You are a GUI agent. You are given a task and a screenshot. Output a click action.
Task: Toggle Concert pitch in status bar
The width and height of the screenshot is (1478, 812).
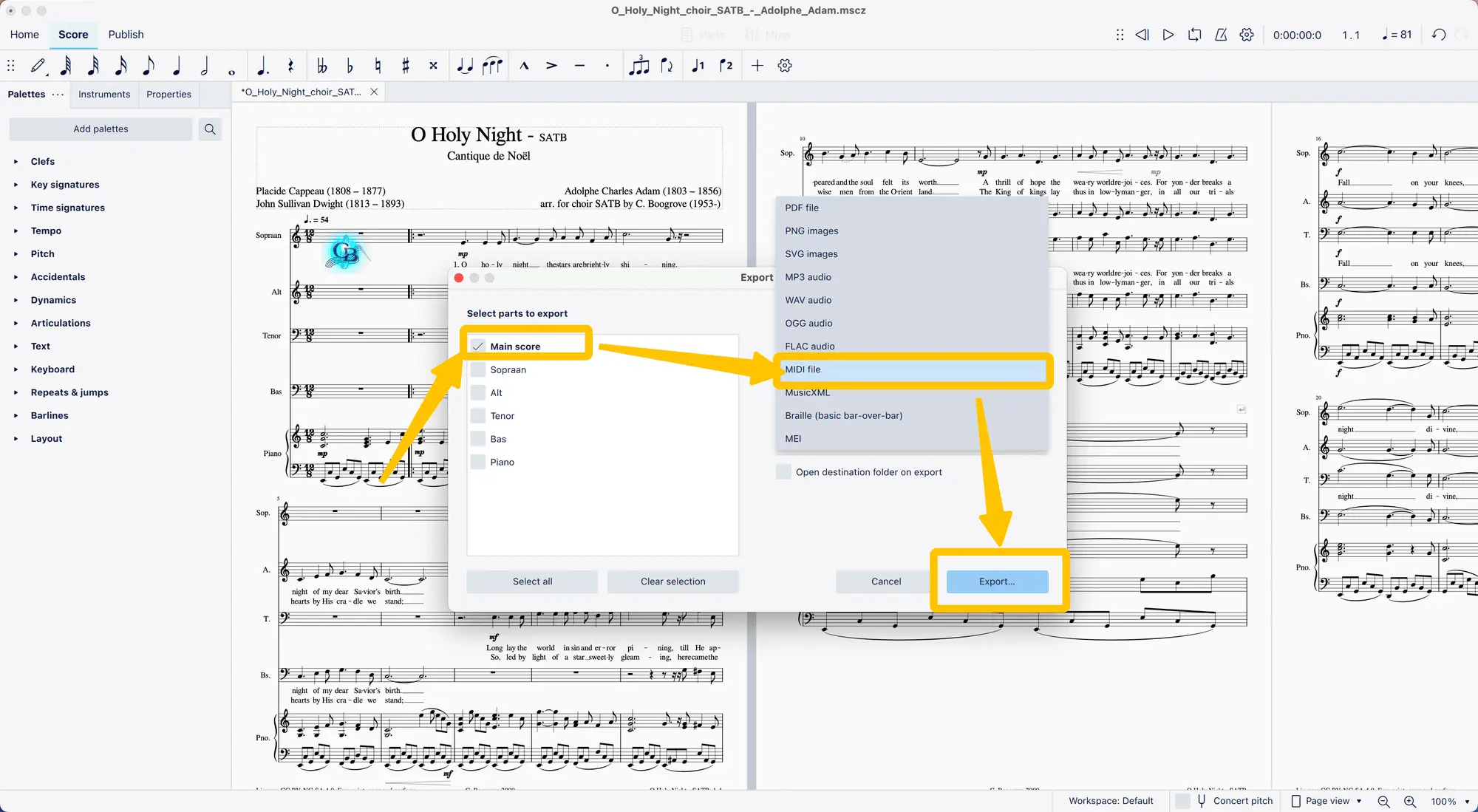coord(1182,801)
